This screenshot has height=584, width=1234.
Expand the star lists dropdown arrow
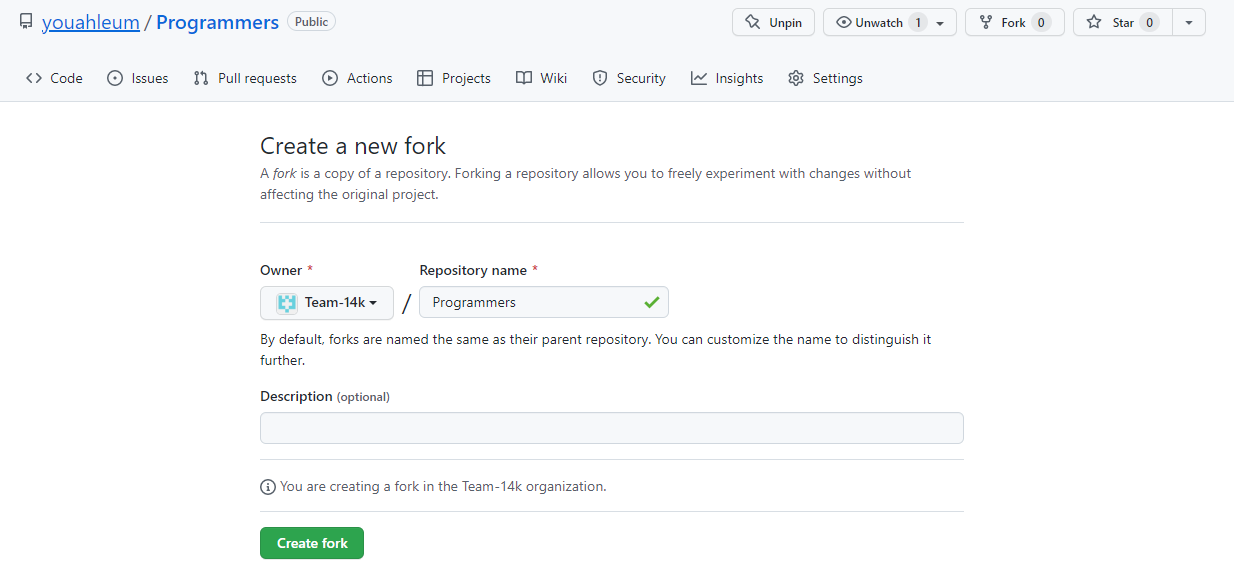(x=1189, y=22)
